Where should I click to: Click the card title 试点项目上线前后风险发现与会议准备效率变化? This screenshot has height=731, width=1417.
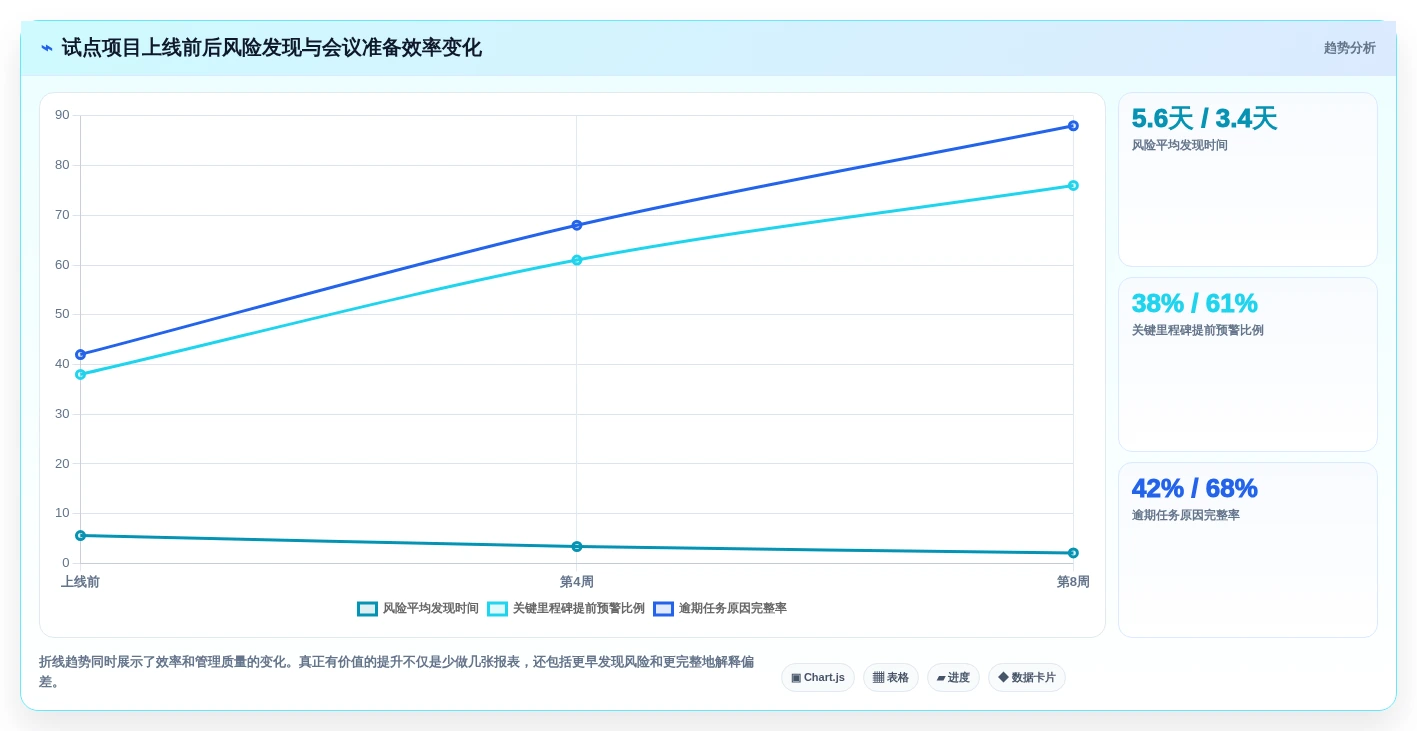(x=271, y=48)
